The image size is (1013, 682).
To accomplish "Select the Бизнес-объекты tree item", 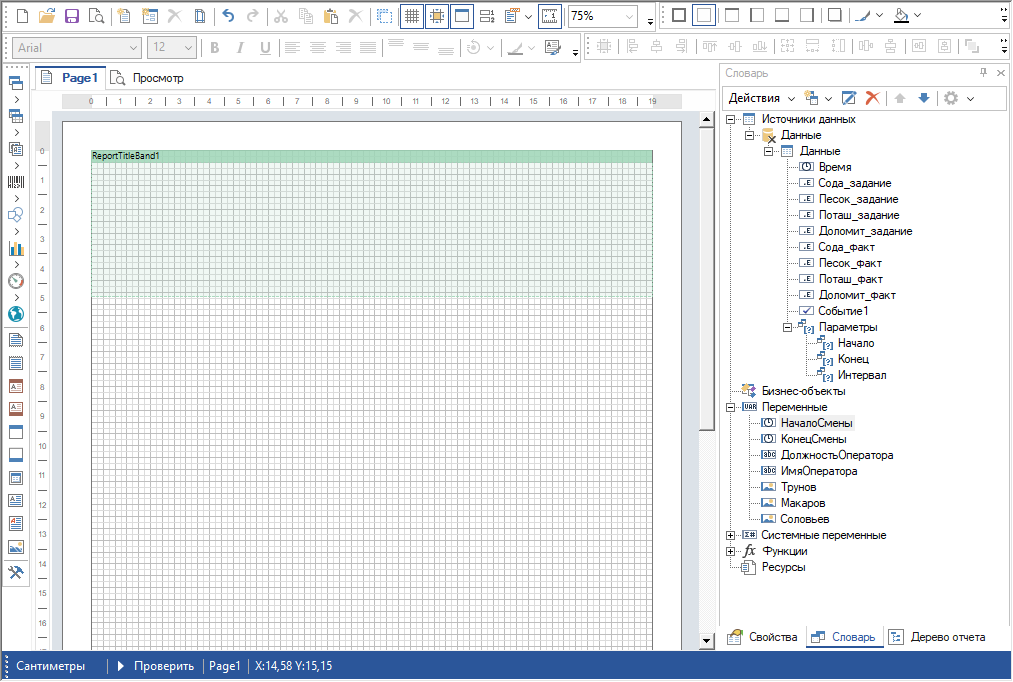I will (803, 391).
